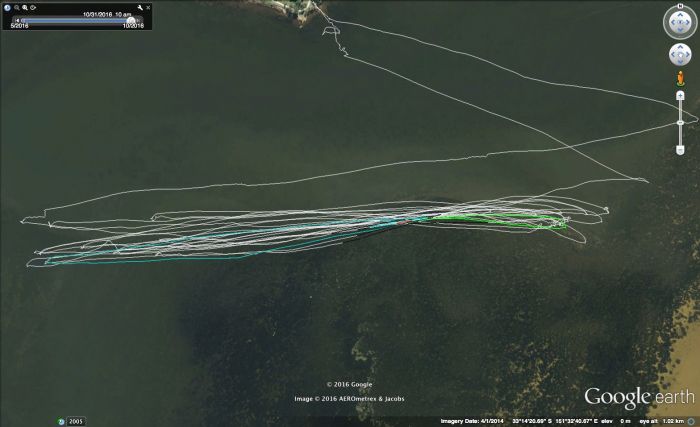Click the zoom slider handle

pos(680,122)
